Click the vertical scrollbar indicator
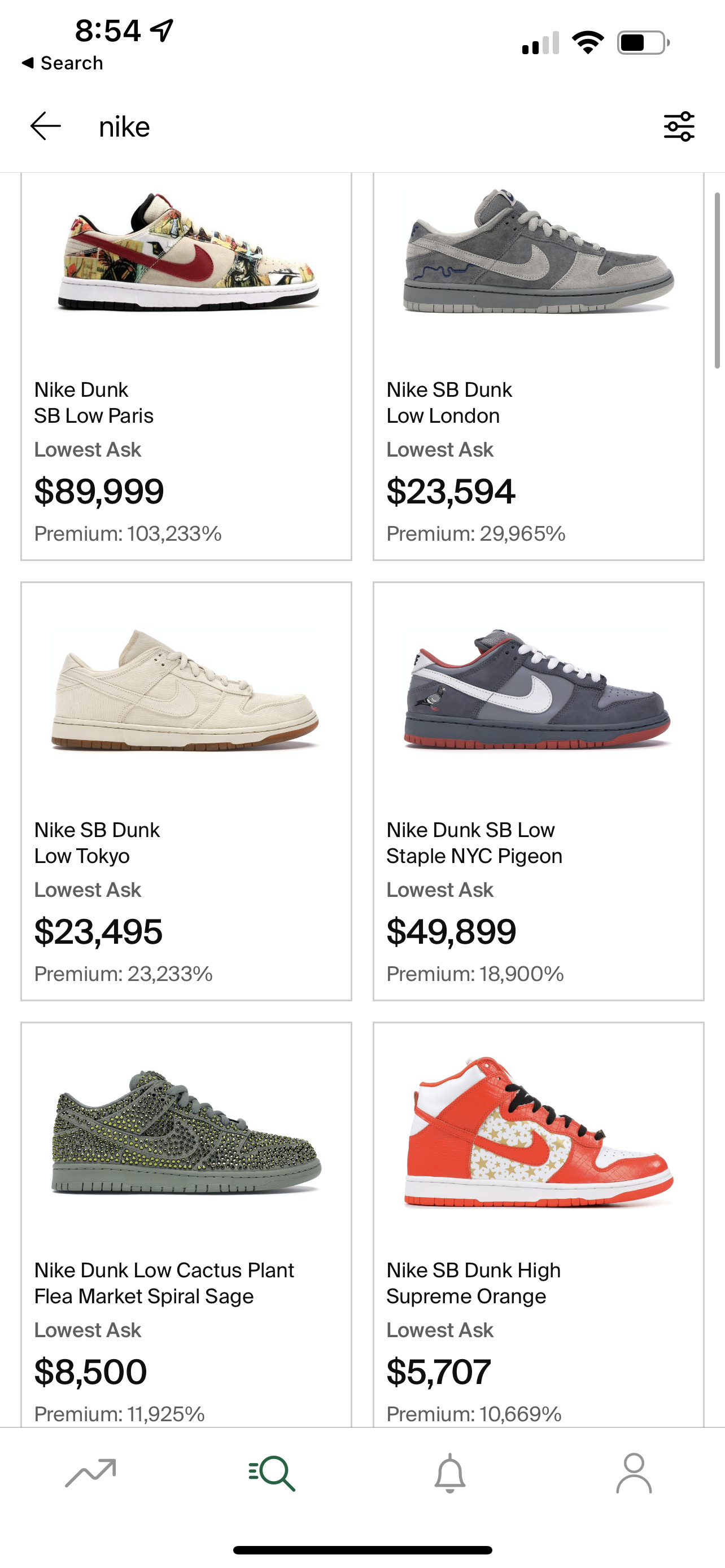The width and height of the screenshot is (725, 1568). 717,280
